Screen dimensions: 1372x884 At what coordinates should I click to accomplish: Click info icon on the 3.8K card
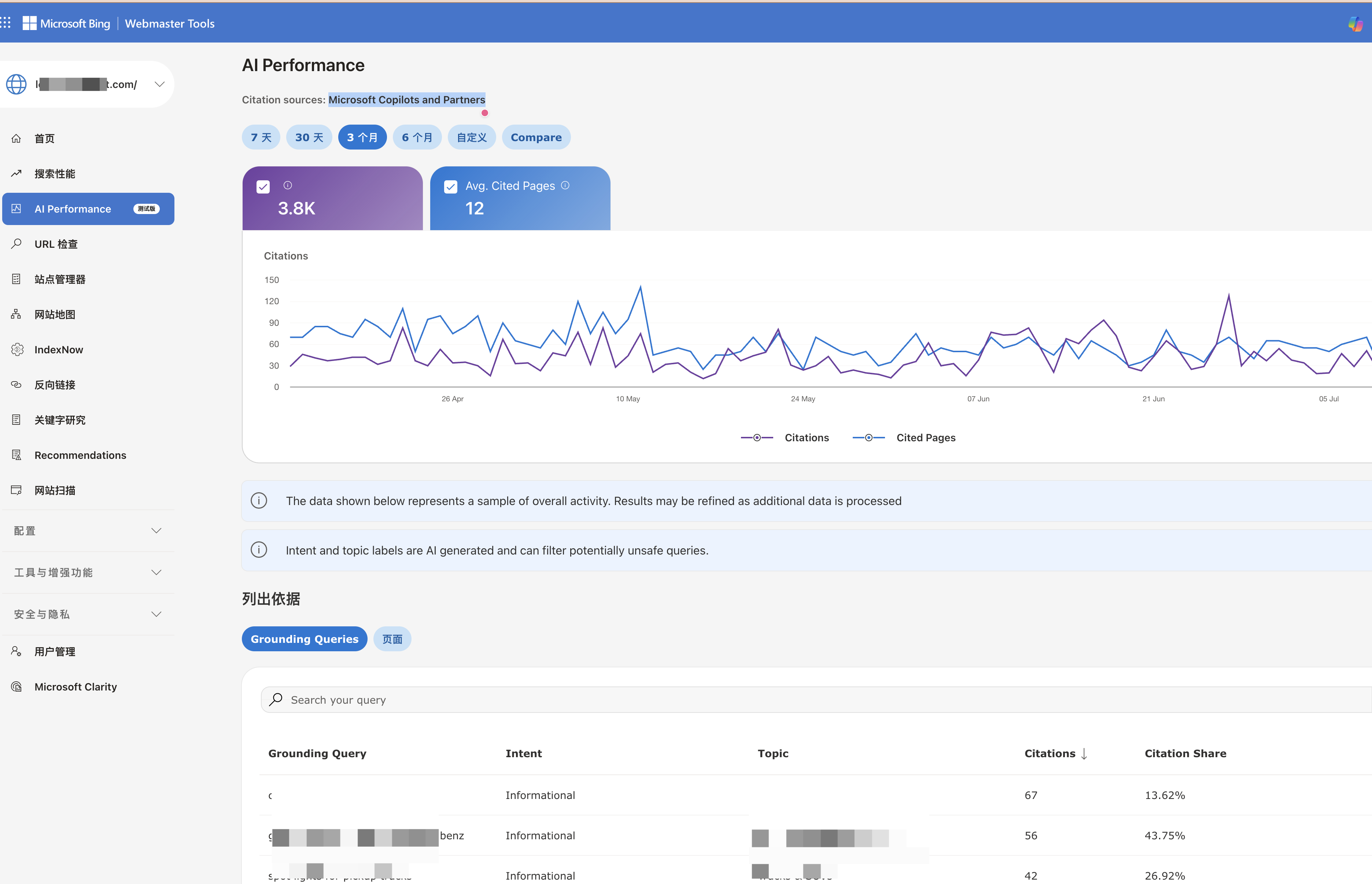[288, 185]
